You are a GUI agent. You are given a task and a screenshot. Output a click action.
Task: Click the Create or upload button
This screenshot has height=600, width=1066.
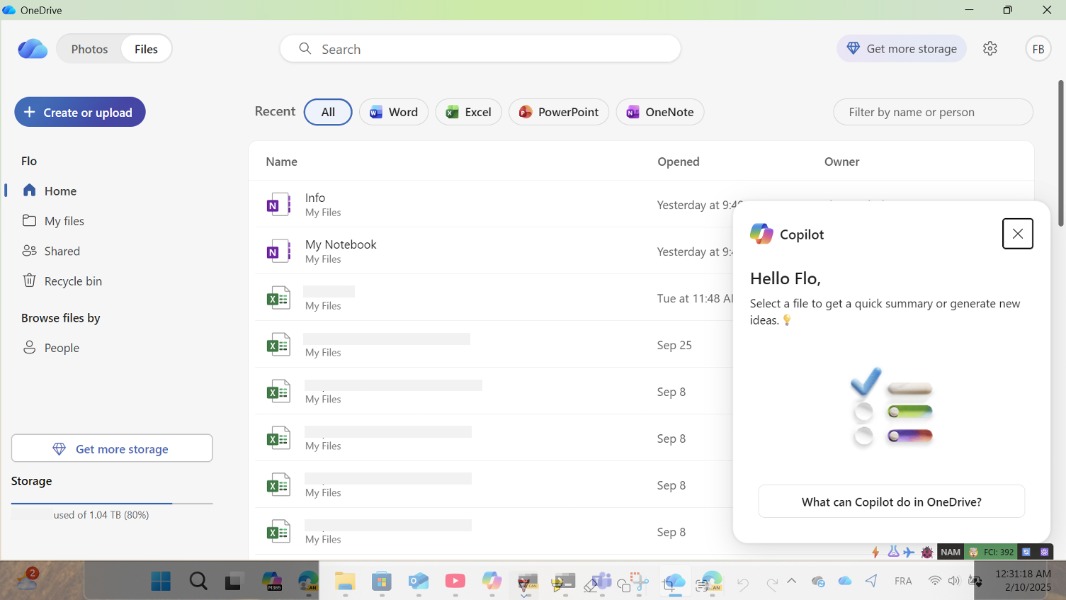tap(79, 112)
